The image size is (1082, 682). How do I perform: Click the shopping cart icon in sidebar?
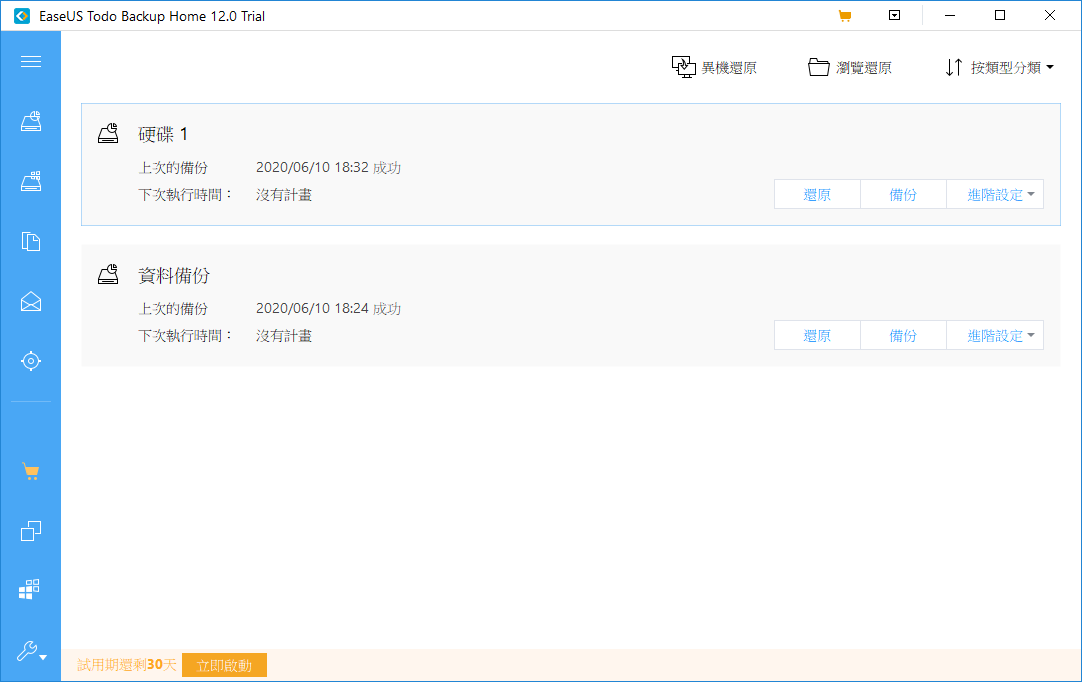click(x=30, y=471)
